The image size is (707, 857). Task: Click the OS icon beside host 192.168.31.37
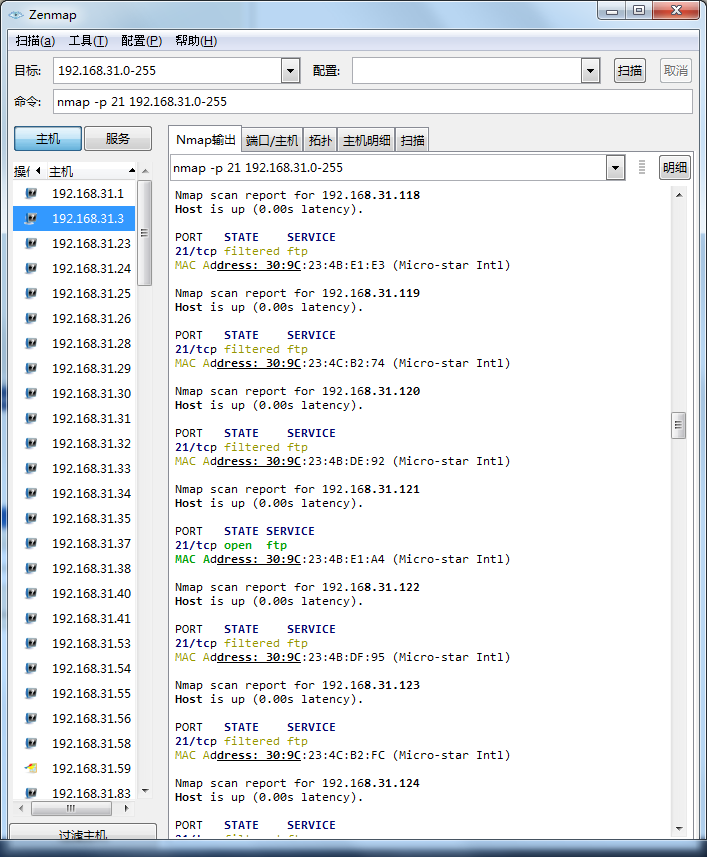click(32, 543)
